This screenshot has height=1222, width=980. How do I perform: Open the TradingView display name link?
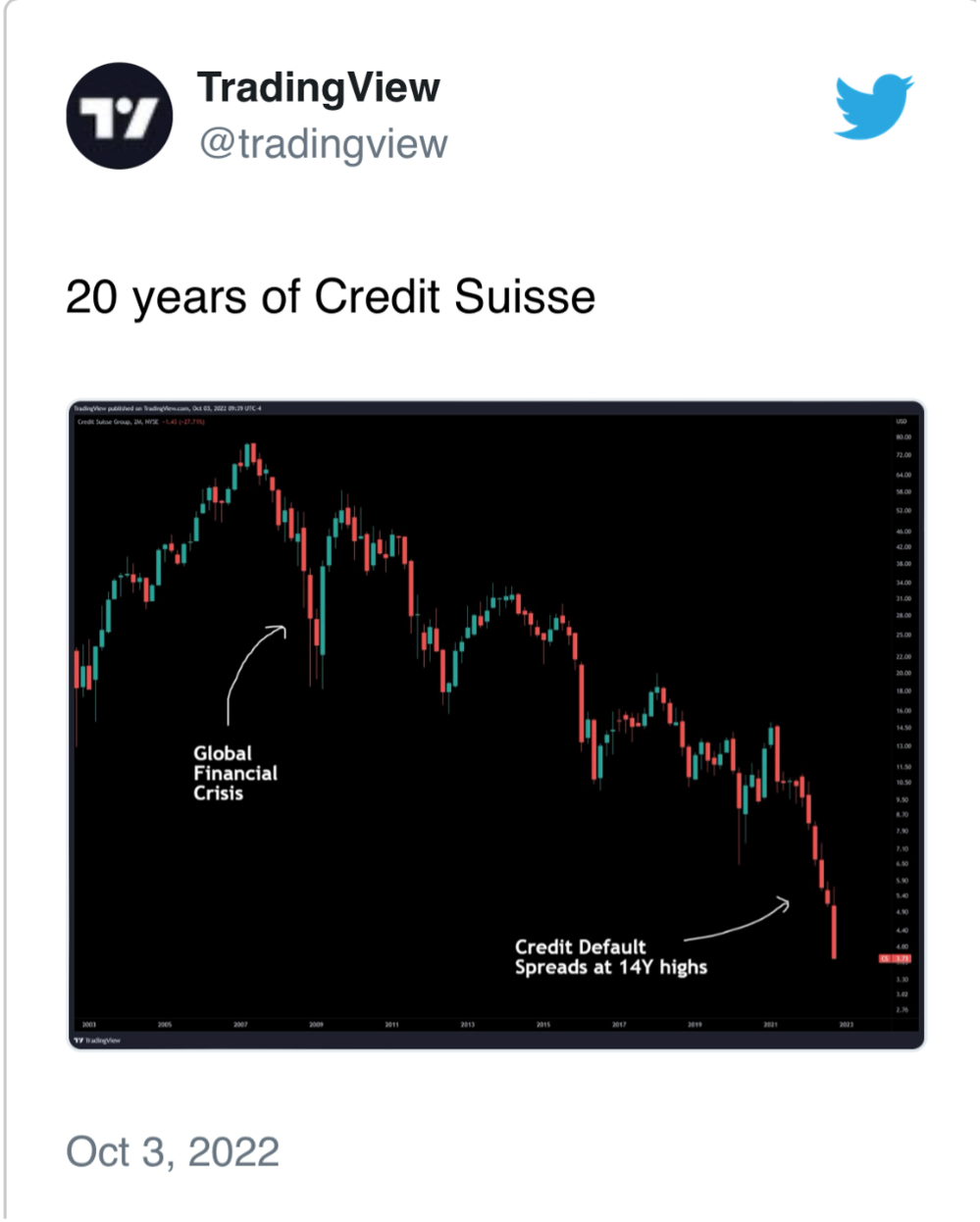tap(319, 87)
